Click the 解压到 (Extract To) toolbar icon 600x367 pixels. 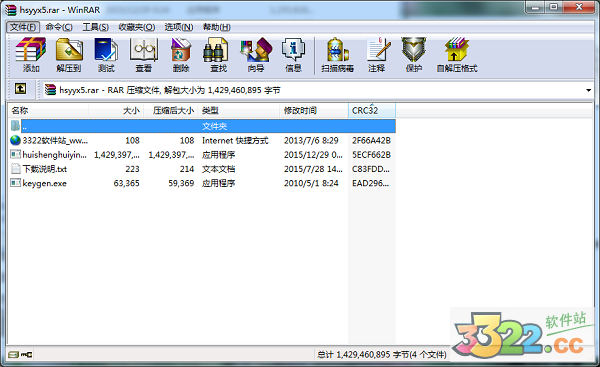[69, 50]
